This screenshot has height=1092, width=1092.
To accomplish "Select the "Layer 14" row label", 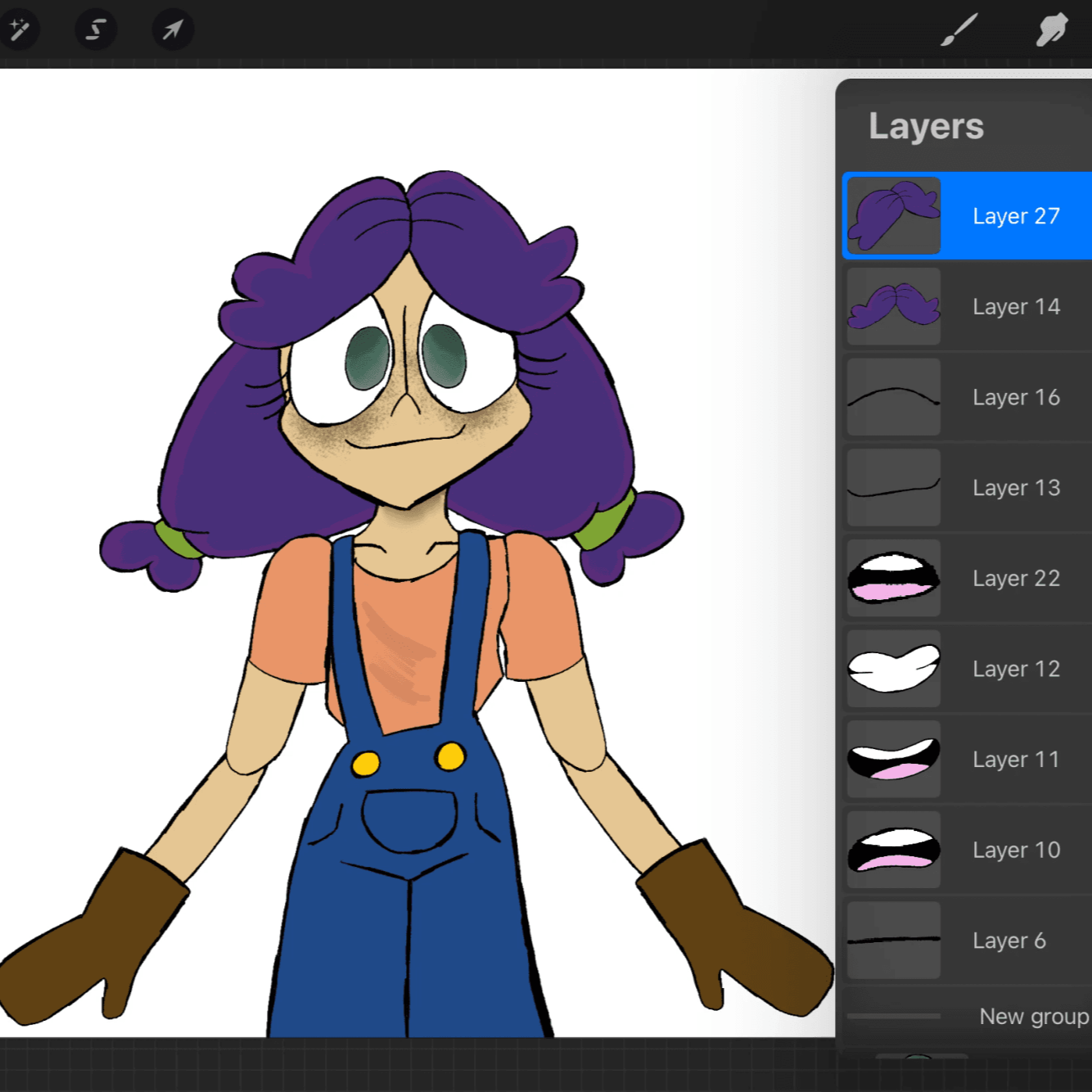I will pyautogui.click(x=1016, y=307).
